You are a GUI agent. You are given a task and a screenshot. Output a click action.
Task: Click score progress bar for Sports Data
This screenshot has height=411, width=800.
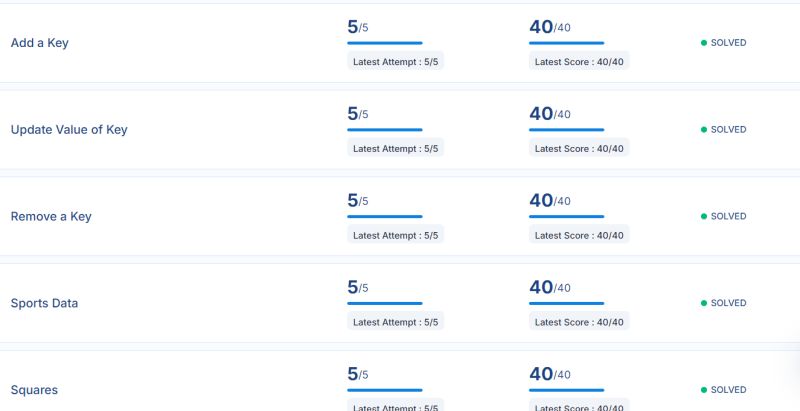tap(566, 303)
